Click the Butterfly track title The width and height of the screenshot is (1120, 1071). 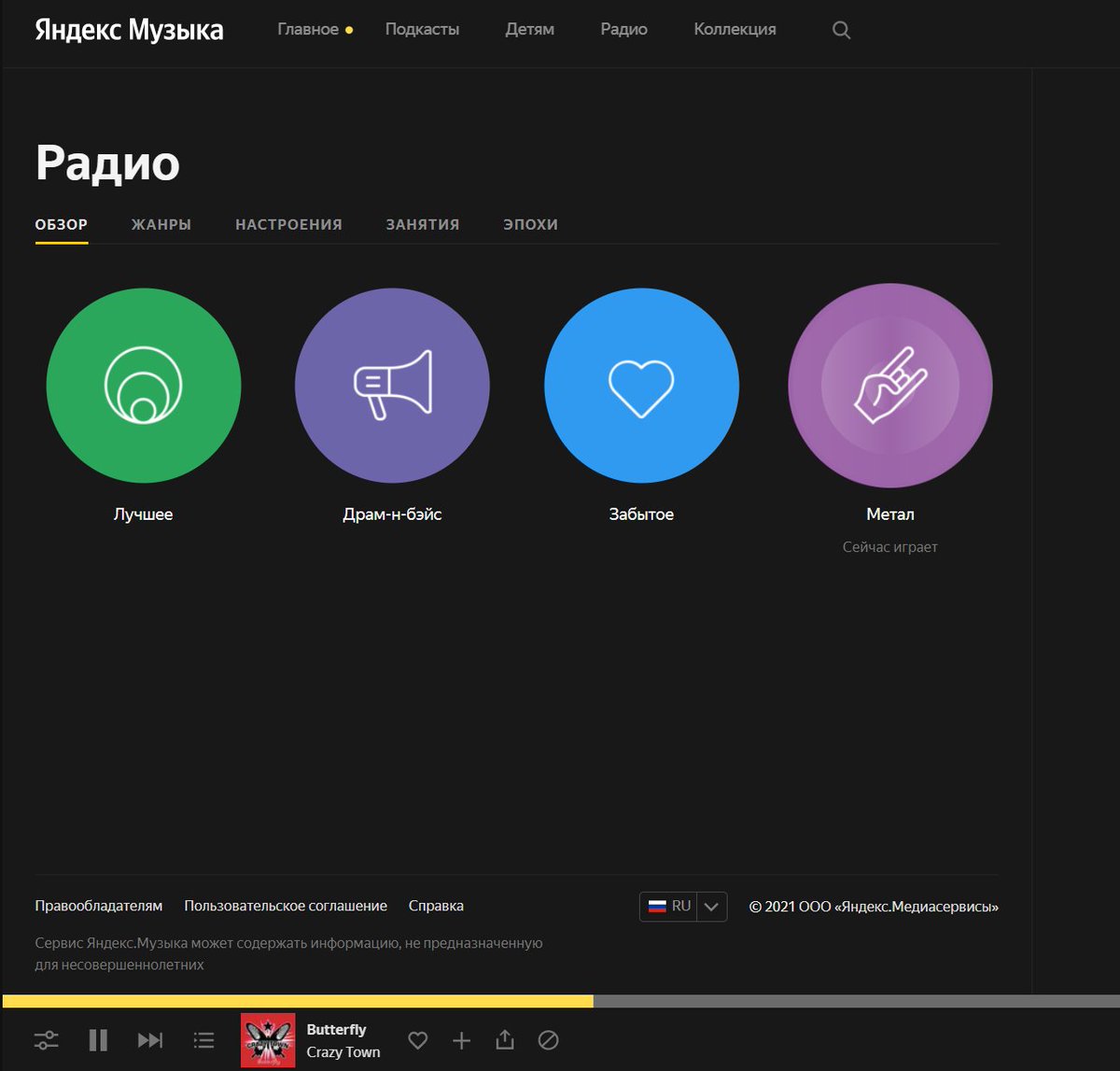pyautogui.click(x=336, y=1029)
